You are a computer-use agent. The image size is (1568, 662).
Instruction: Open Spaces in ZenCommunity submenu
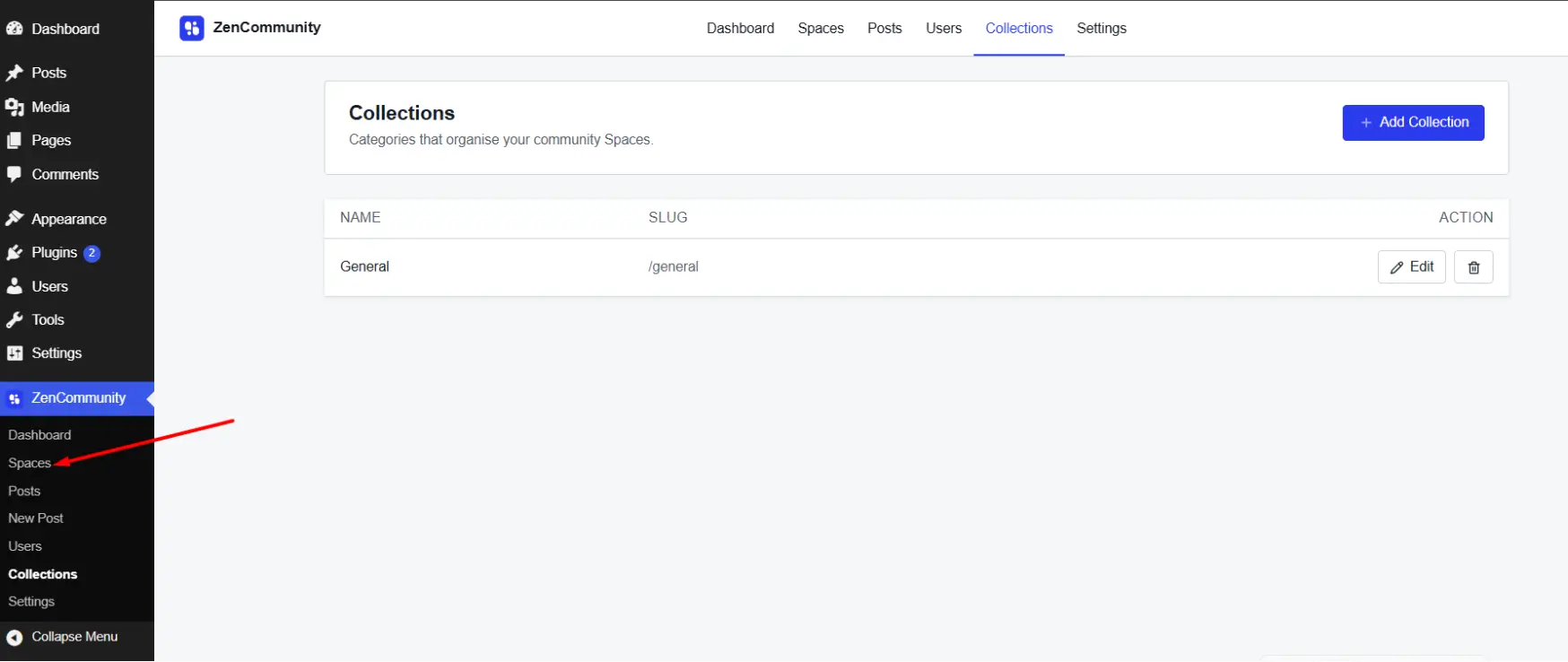click(30, 463)
